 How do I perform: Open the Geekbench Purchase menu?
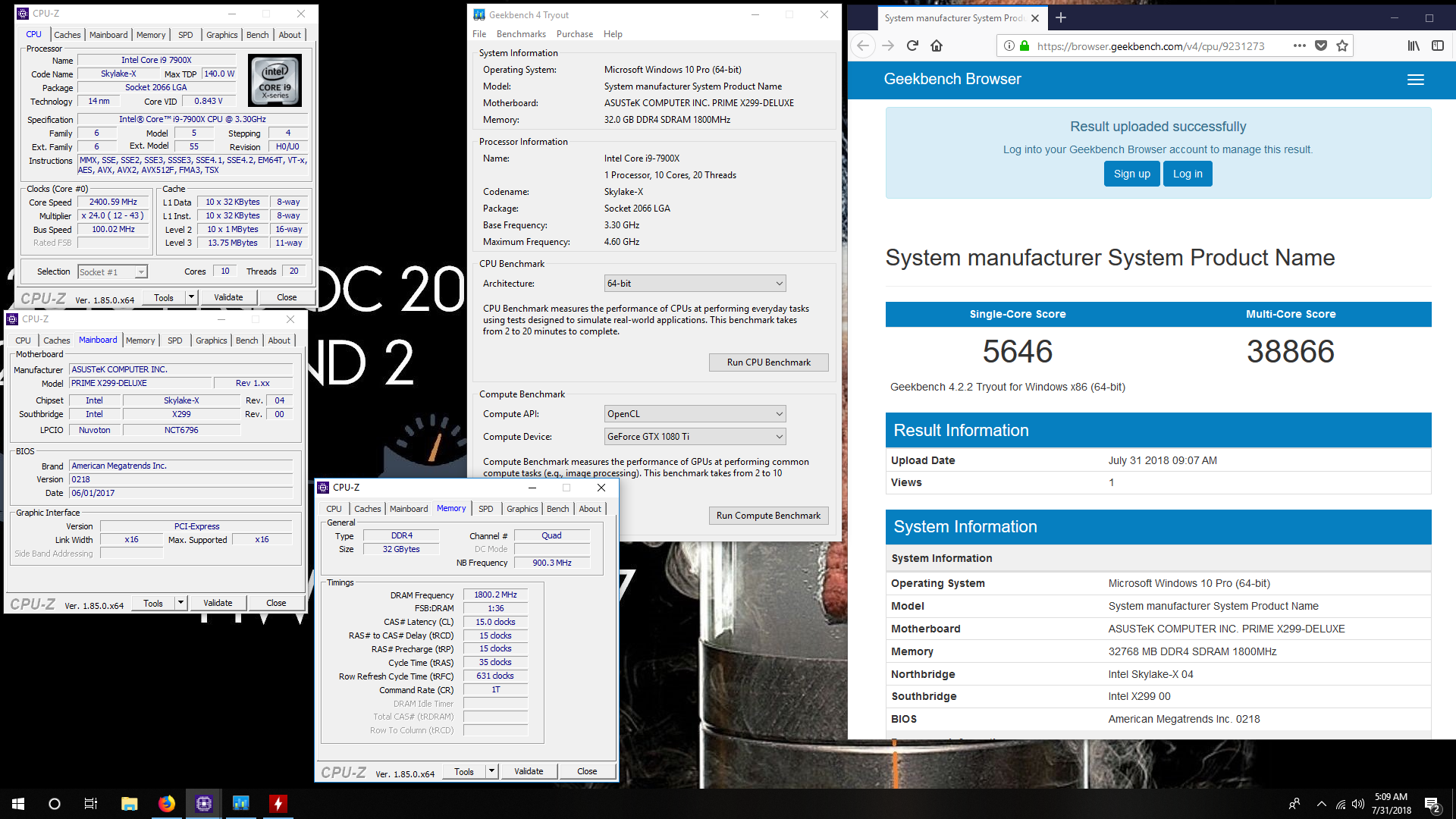pyautogui.click(x=575, y=34)
